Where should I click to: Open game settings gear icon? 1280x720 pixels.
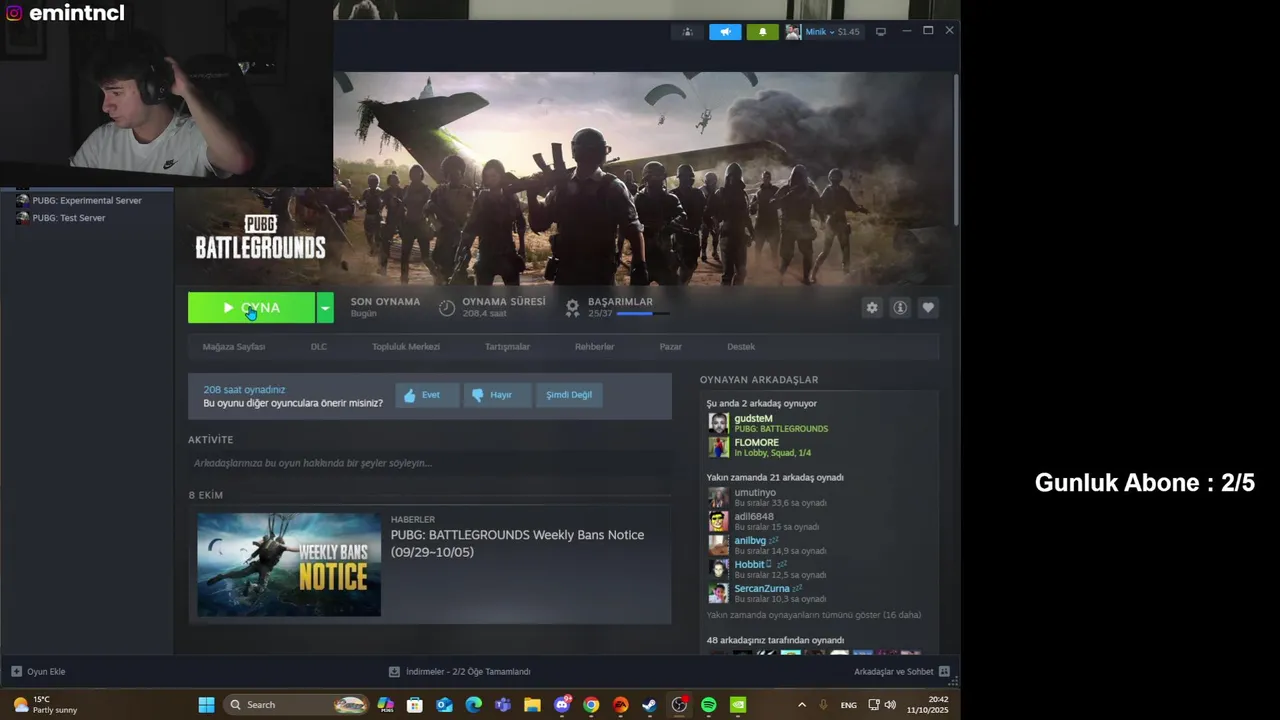(872, 308)
